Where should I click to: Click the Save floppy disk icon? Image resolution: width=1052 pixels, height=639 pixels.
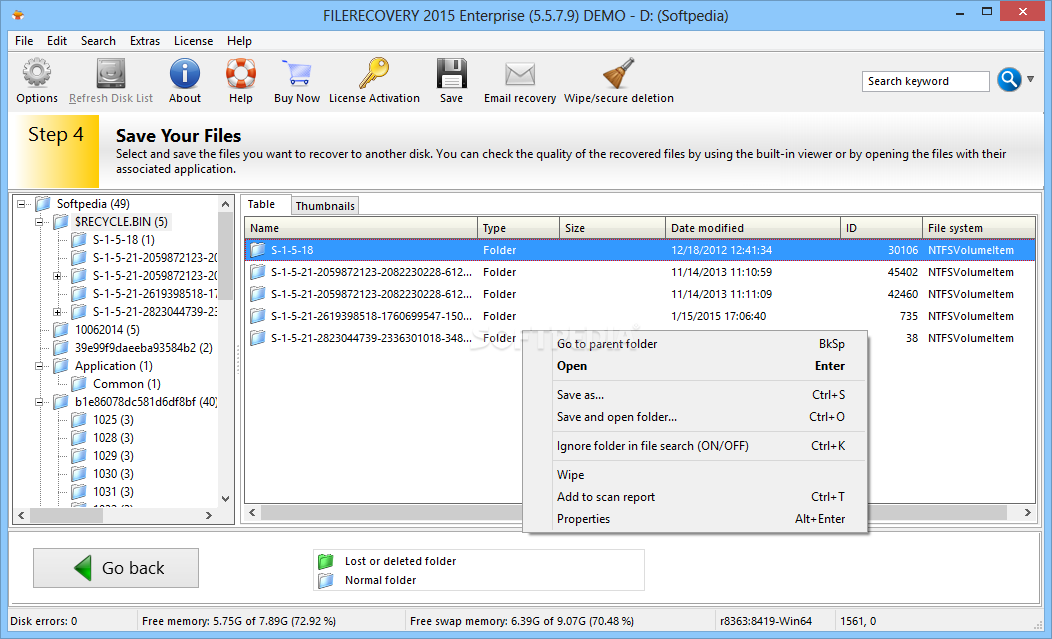click(452, 73)
